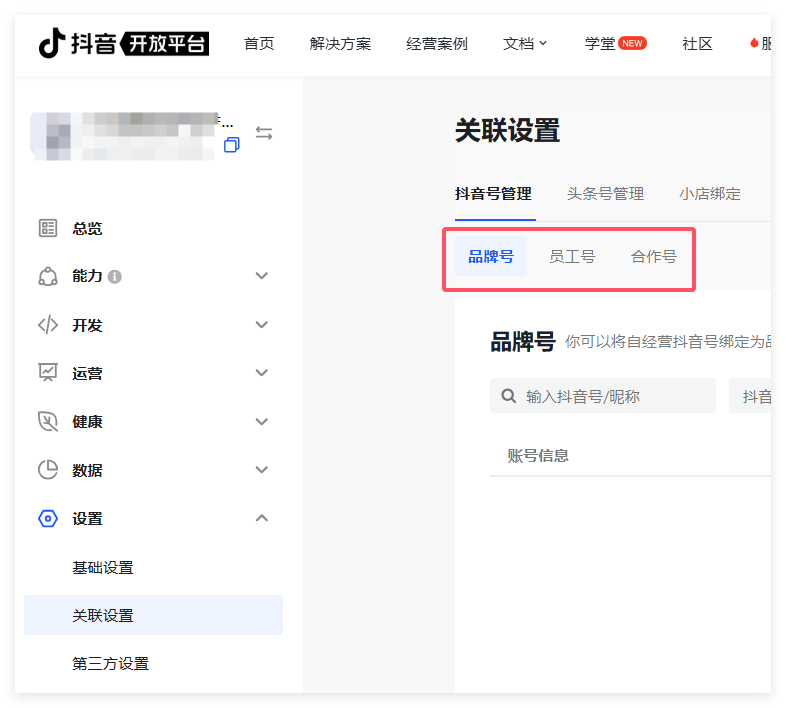Click the Douyin open platform logo

click(124, 43)
